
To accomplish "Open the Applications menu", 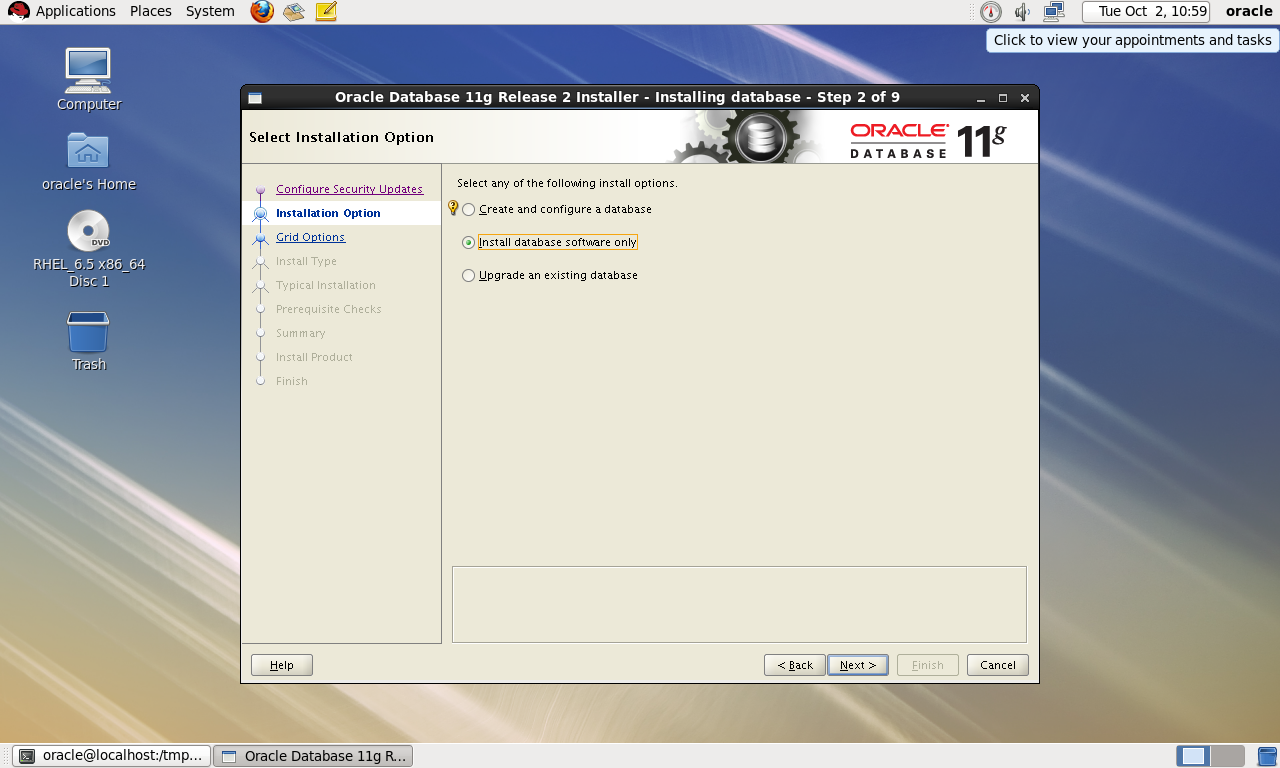I will pos(76,11).
